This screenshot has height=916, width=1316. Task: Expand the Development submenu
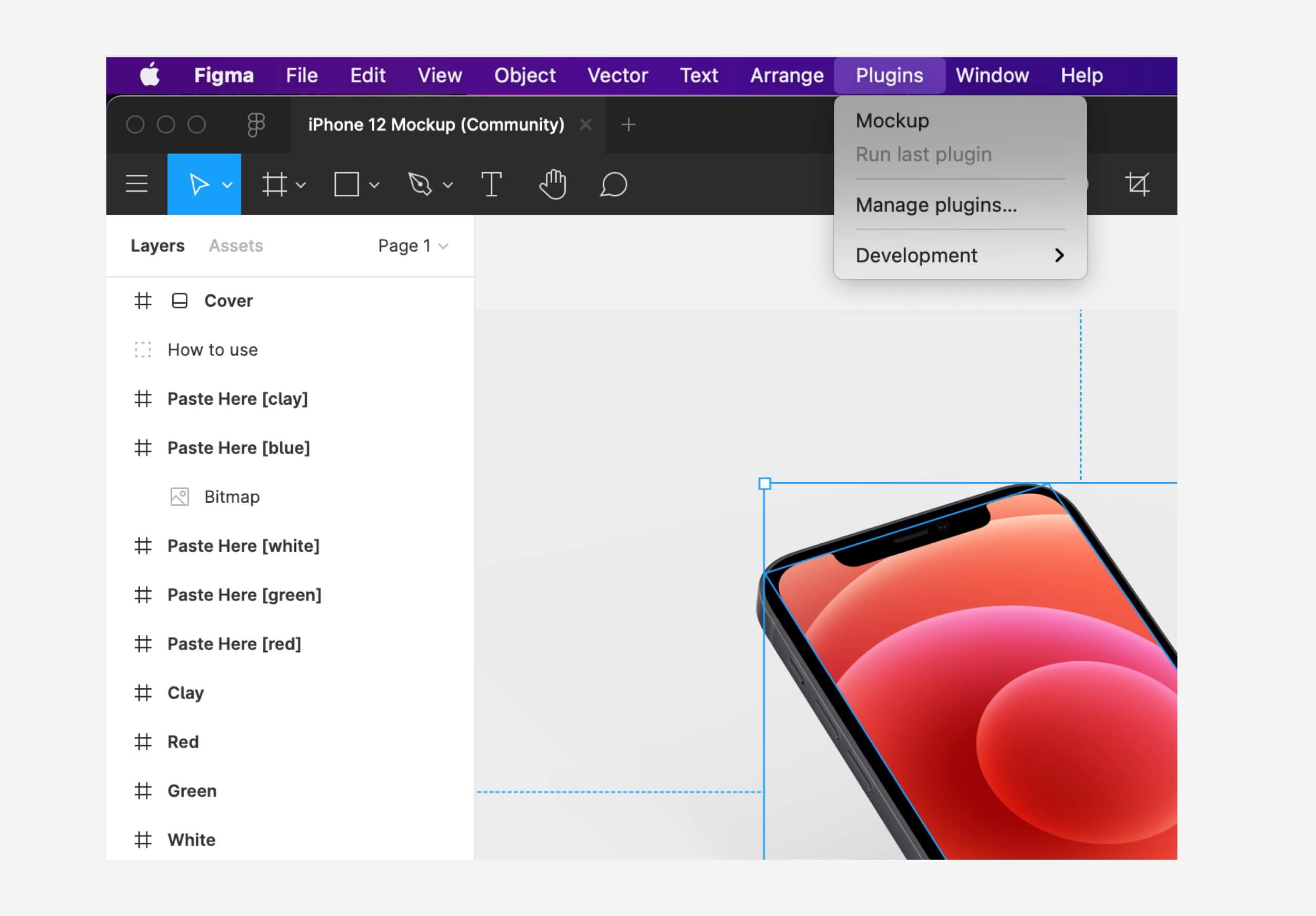point(960,255)
